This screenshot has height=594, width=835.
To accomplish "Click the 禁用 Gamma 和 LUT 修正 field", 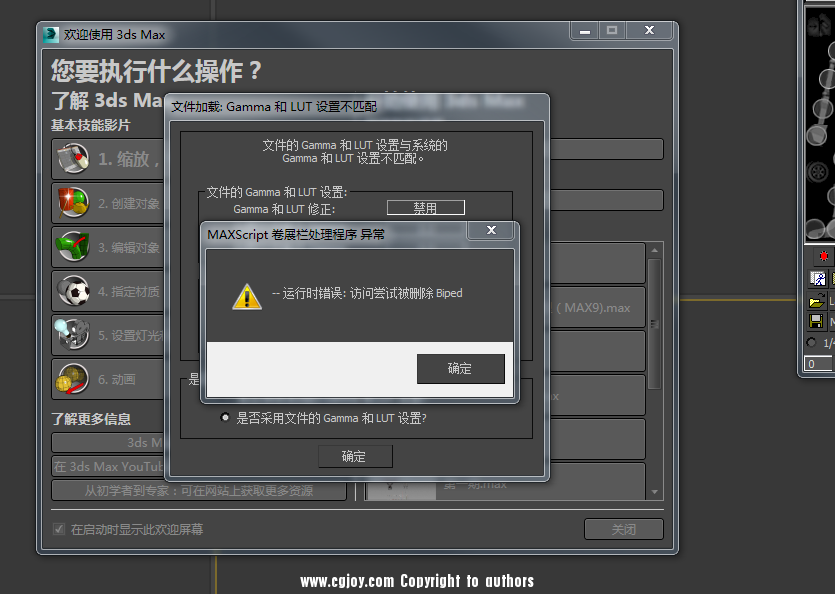I will (425, 208).
